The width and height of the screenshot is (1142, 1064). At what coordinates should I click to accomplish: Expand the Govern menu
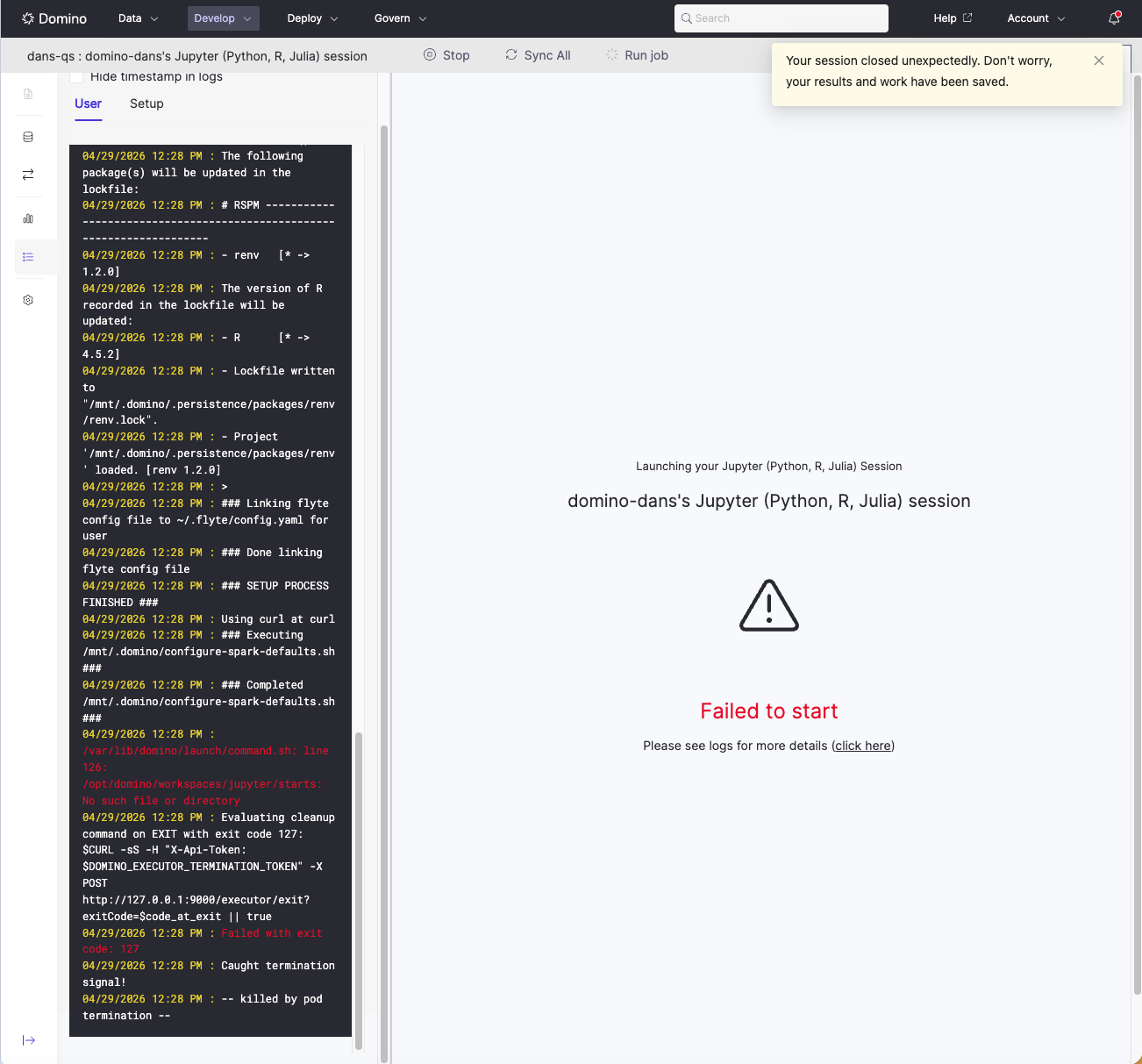pos(400,18)
